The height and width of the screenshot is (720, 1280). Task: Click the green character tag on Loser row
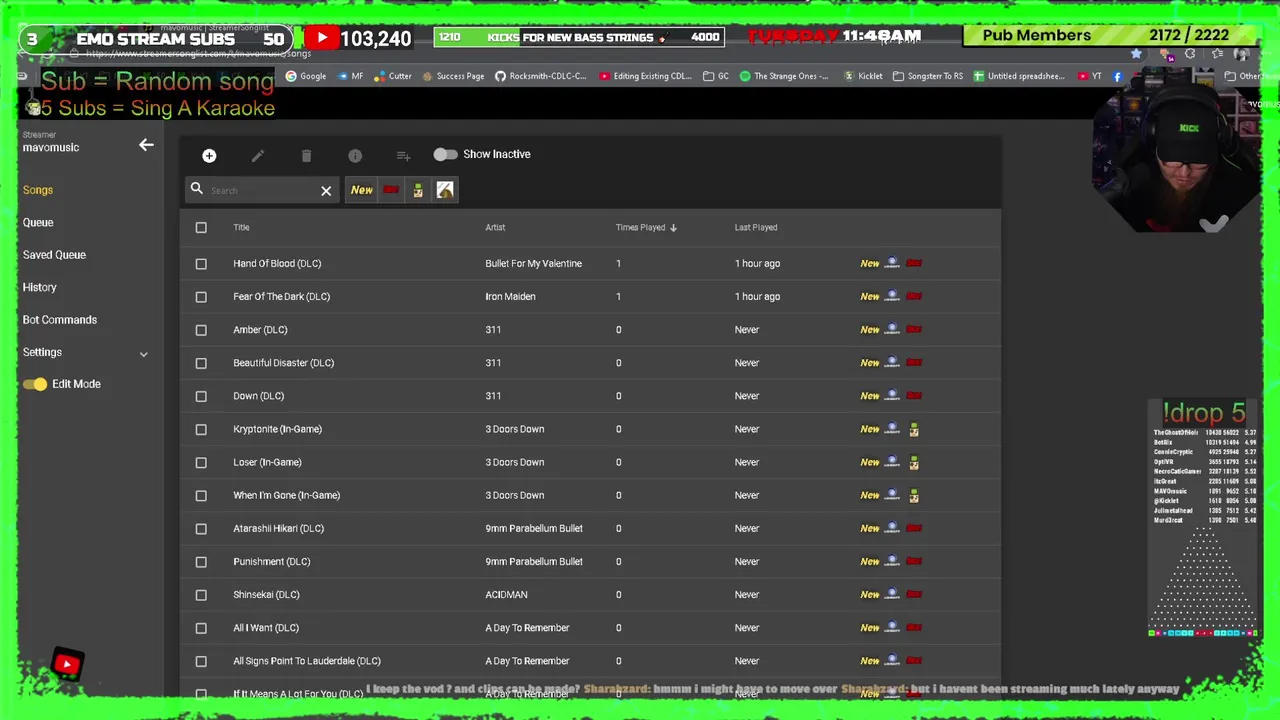(914, 462)
